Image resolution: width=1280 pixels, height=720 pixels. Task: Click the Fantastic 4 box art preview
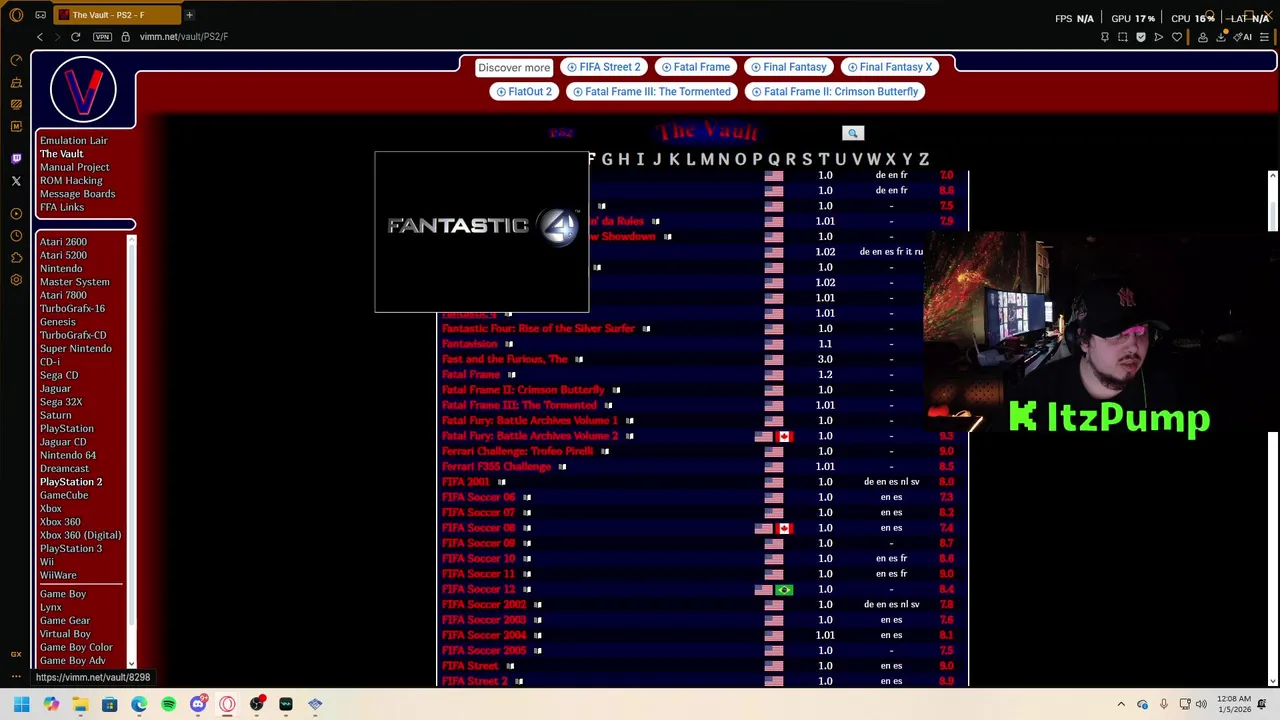(482, 232)
